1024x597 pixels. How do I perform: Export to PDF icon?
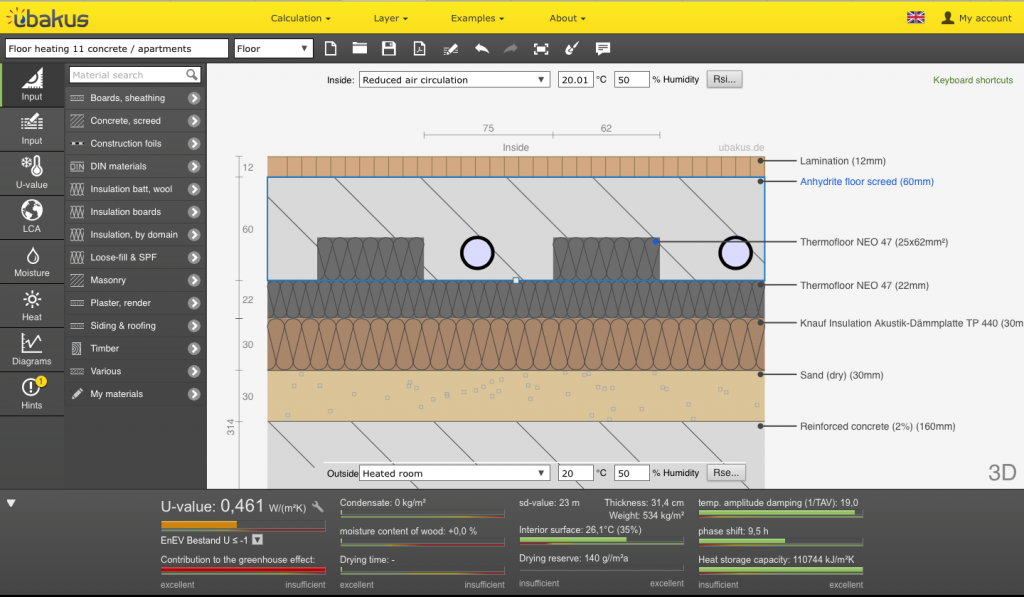420,48
